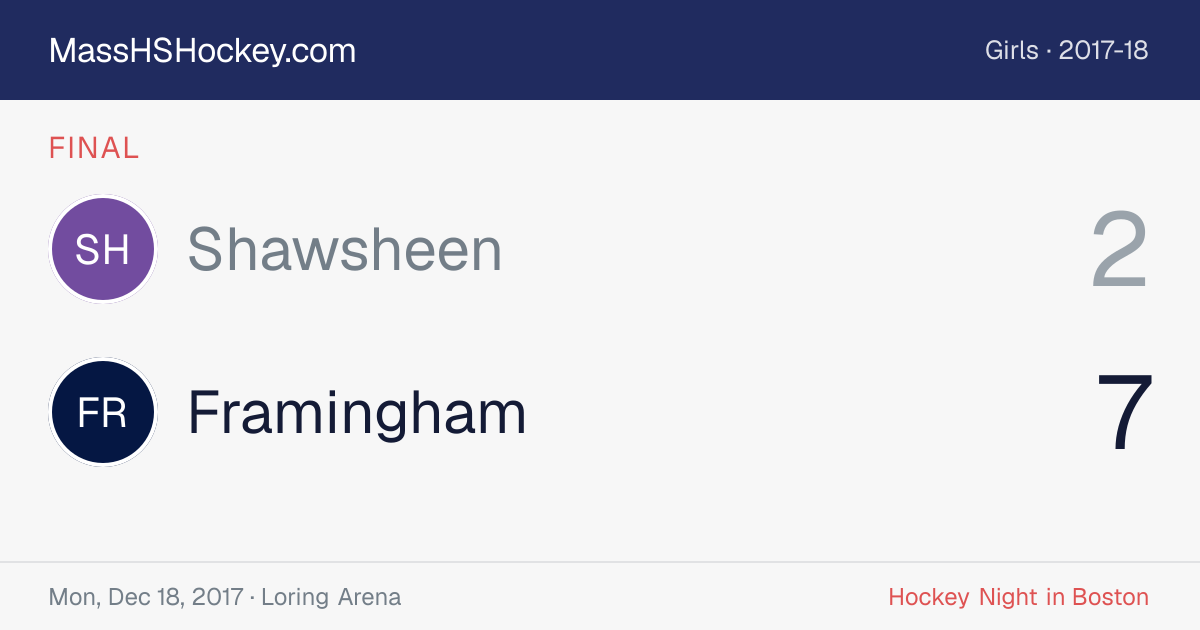Click Shawsheen's score of 2

coord(1119,250)
